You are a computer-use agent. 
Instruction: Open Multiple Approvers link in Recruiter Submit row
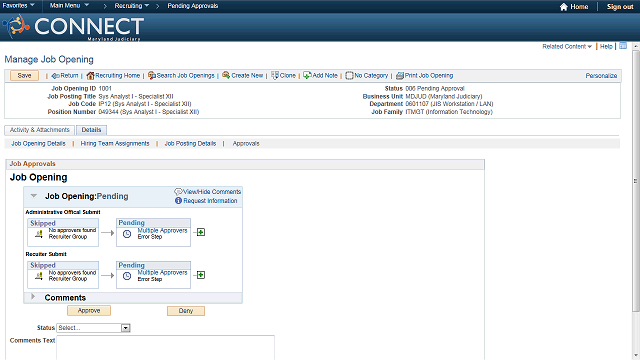coord(162,273)
